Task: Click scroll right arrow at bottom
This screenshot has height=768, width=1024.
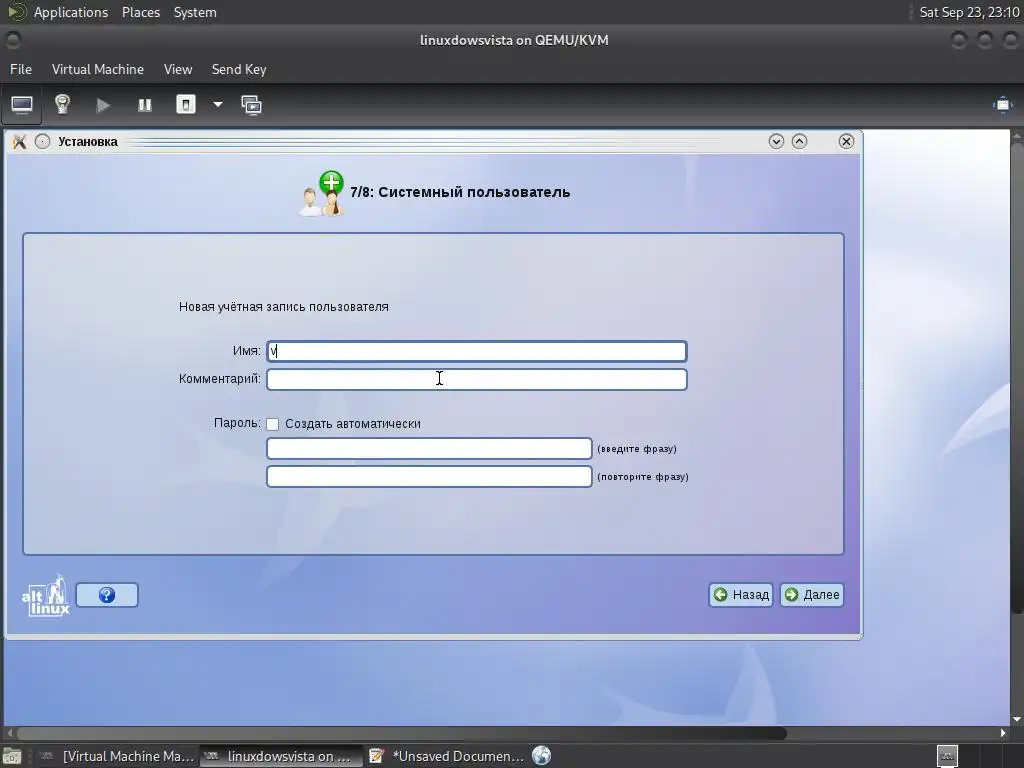Action: click(x=1003, y=733)
